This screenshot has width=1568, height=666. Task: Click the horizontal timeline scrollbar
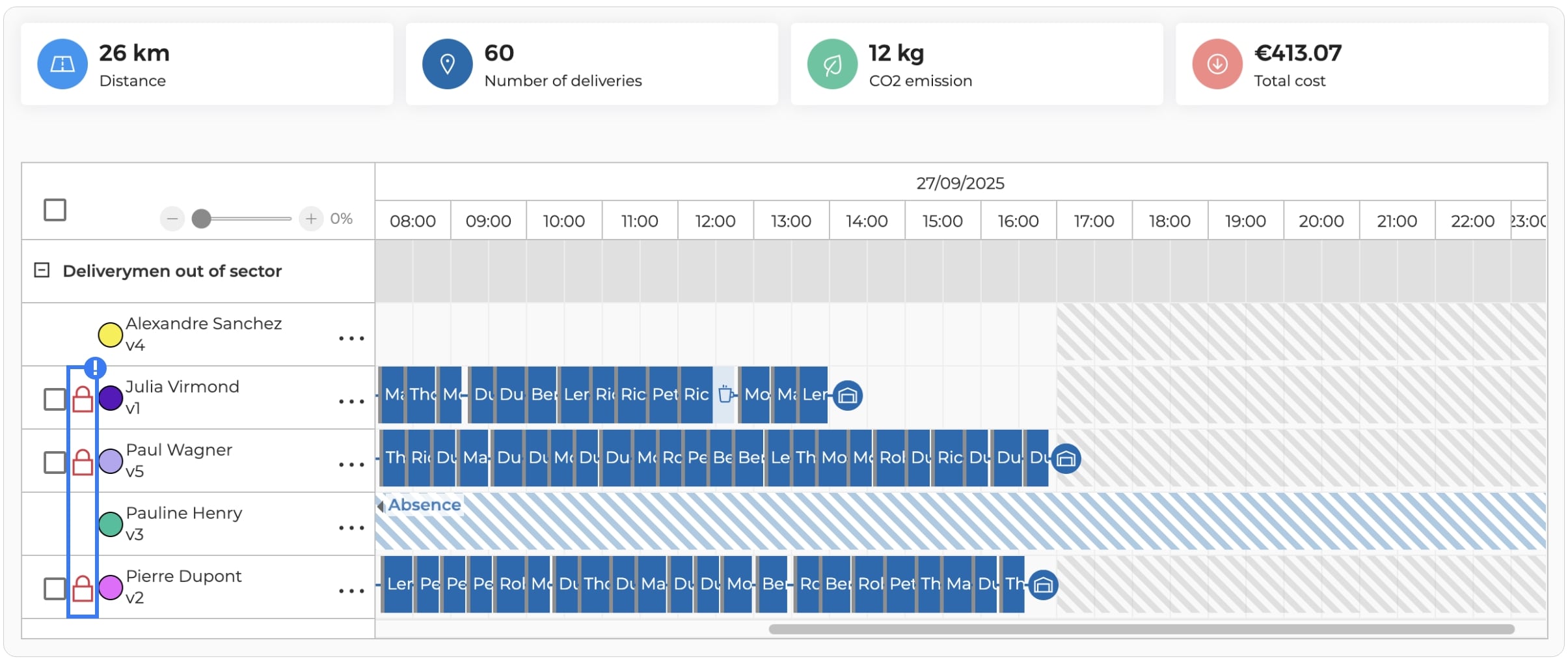(1142, 629)
